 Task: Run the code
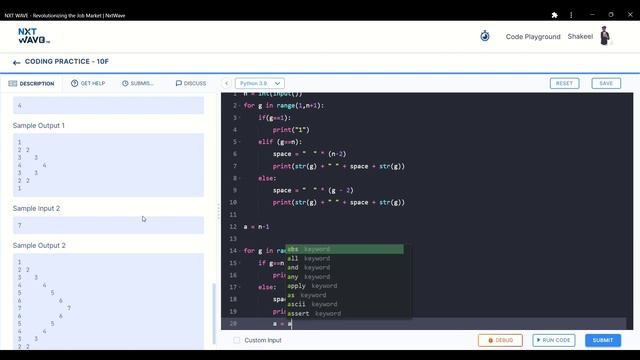coord(553,340)
